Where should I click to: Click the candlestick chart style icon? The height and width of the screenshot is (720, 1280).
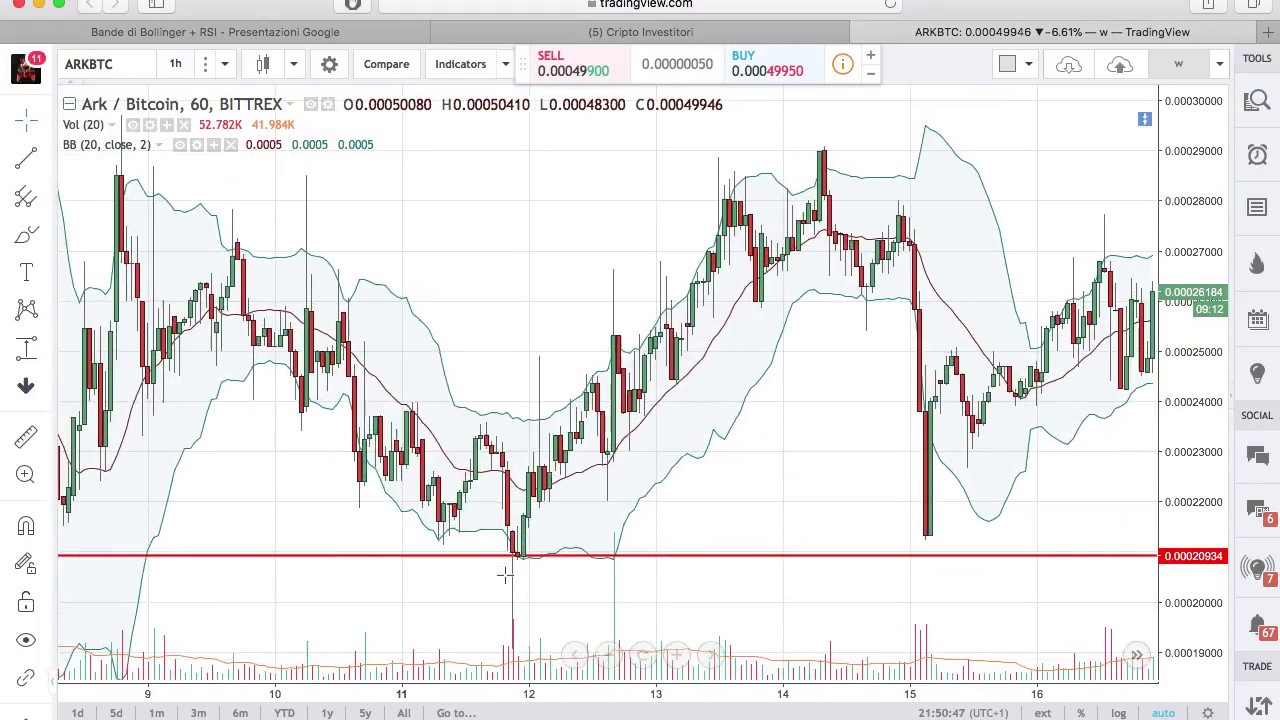point(263,64)
